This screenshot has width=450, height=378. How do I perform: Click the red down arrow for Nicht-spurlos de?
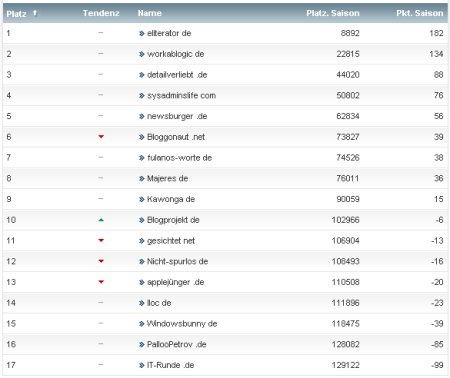[101, 261]
